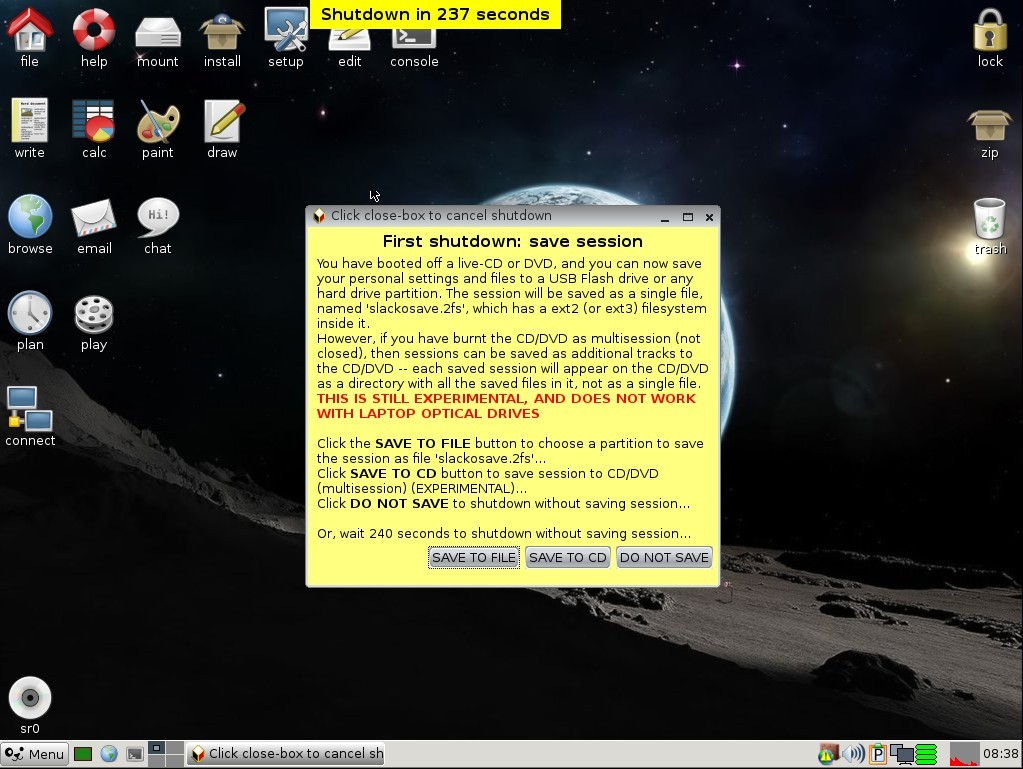Click the show desktop green taskbar icon
Screen dimensions: 1023x769
coord(83,754)
